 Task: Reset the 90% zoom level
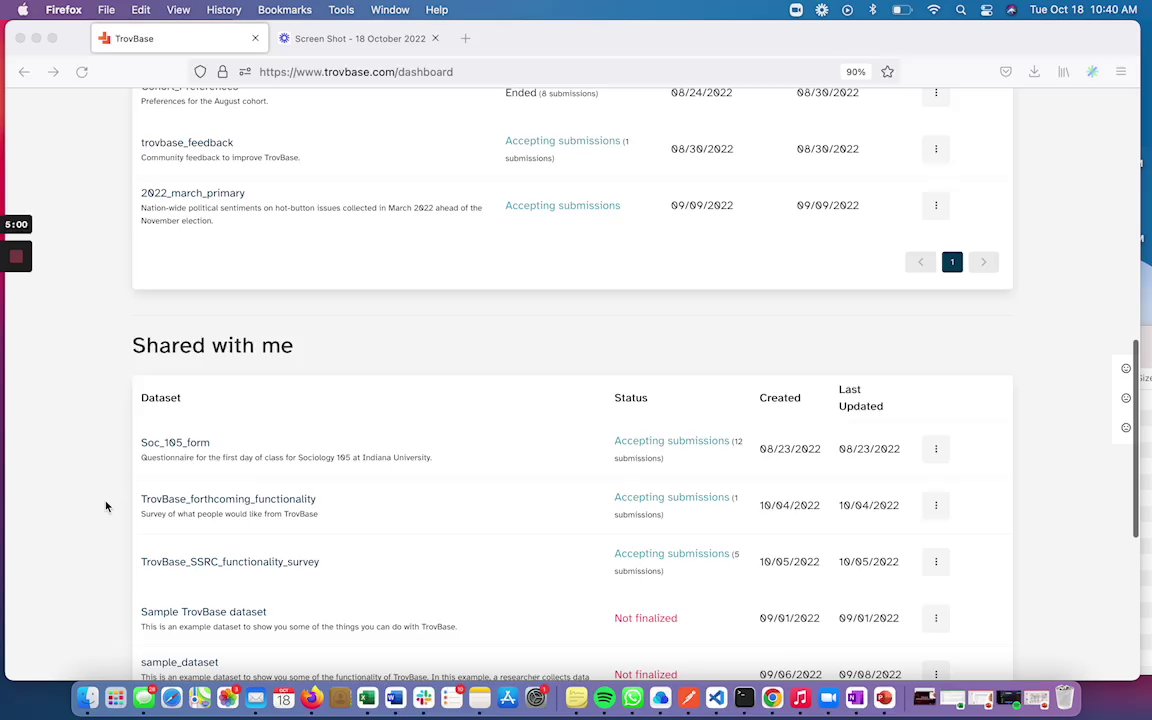pos(855,72)
